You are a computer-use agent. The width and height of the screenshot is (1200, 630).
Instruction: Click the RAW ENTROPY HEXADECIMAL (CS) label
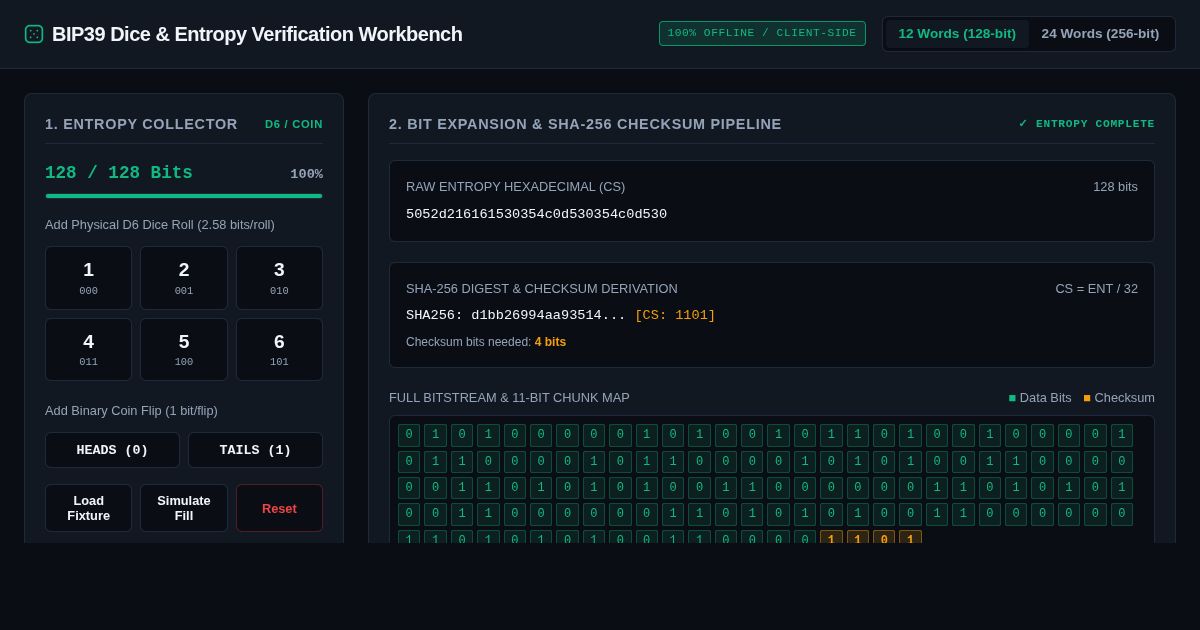point(515,186)
